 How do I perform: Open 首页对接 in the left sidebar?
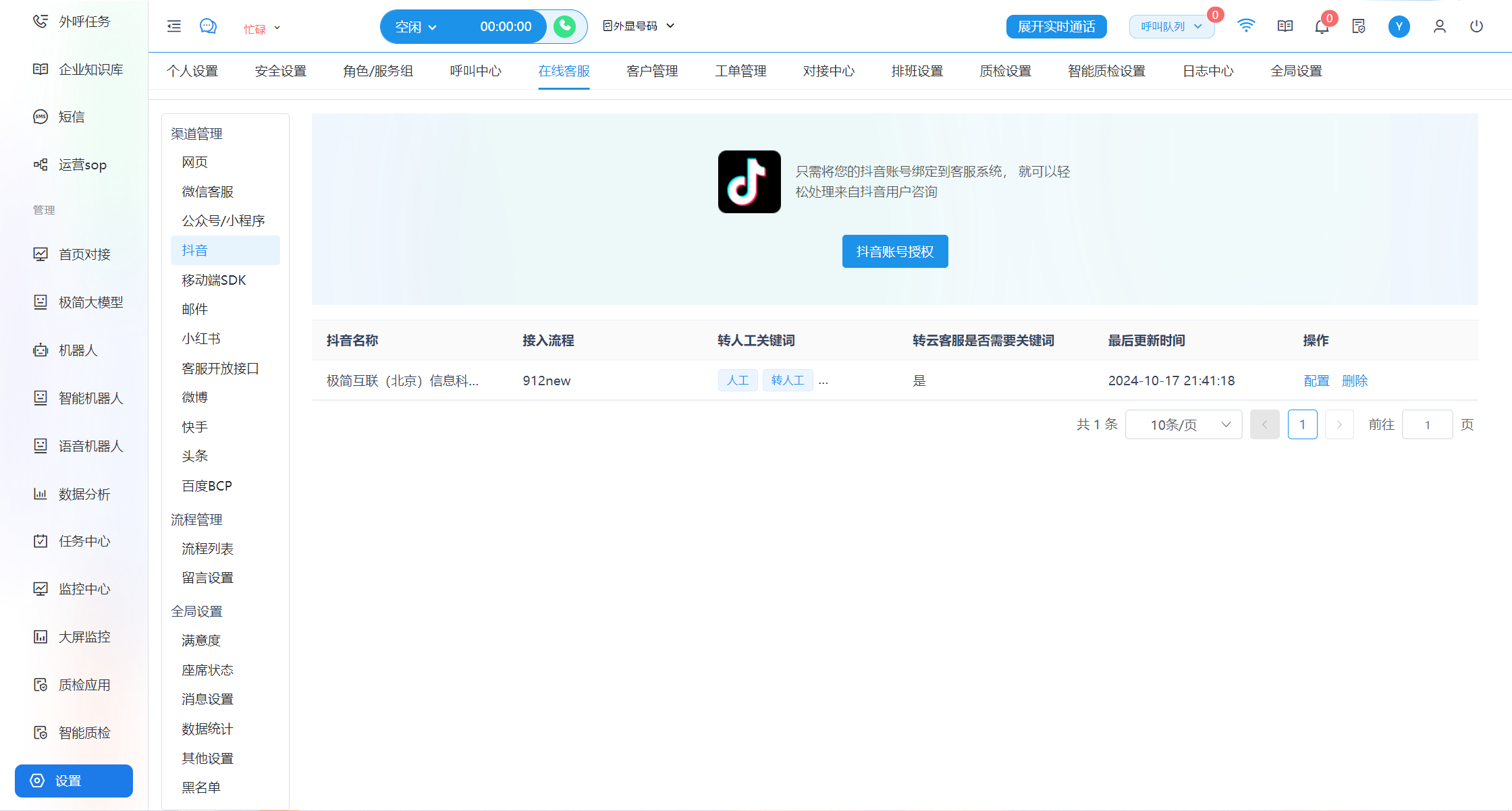pos(72,254)
